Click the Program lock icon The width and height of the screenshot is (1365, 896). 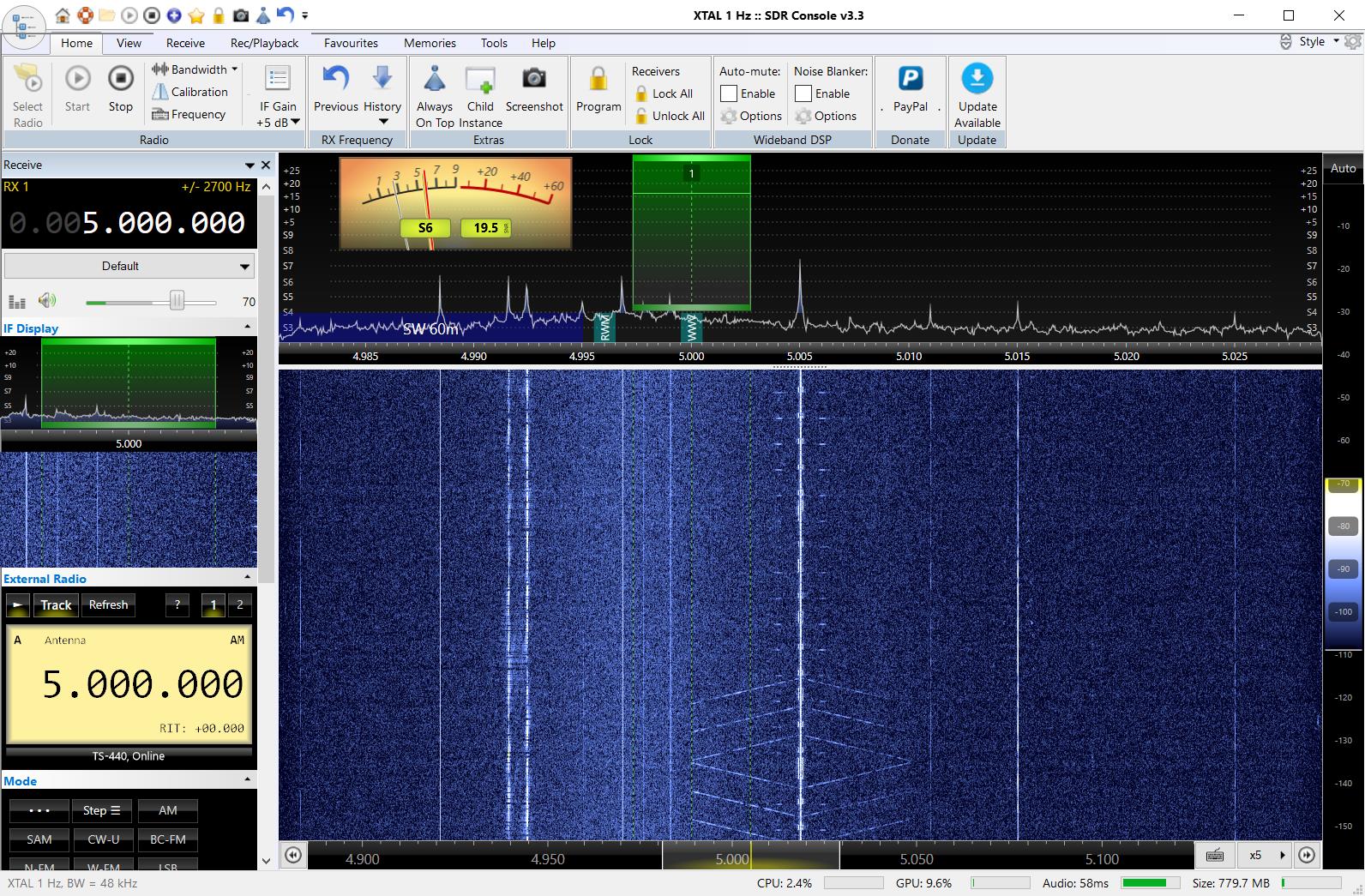pos(598,80)
